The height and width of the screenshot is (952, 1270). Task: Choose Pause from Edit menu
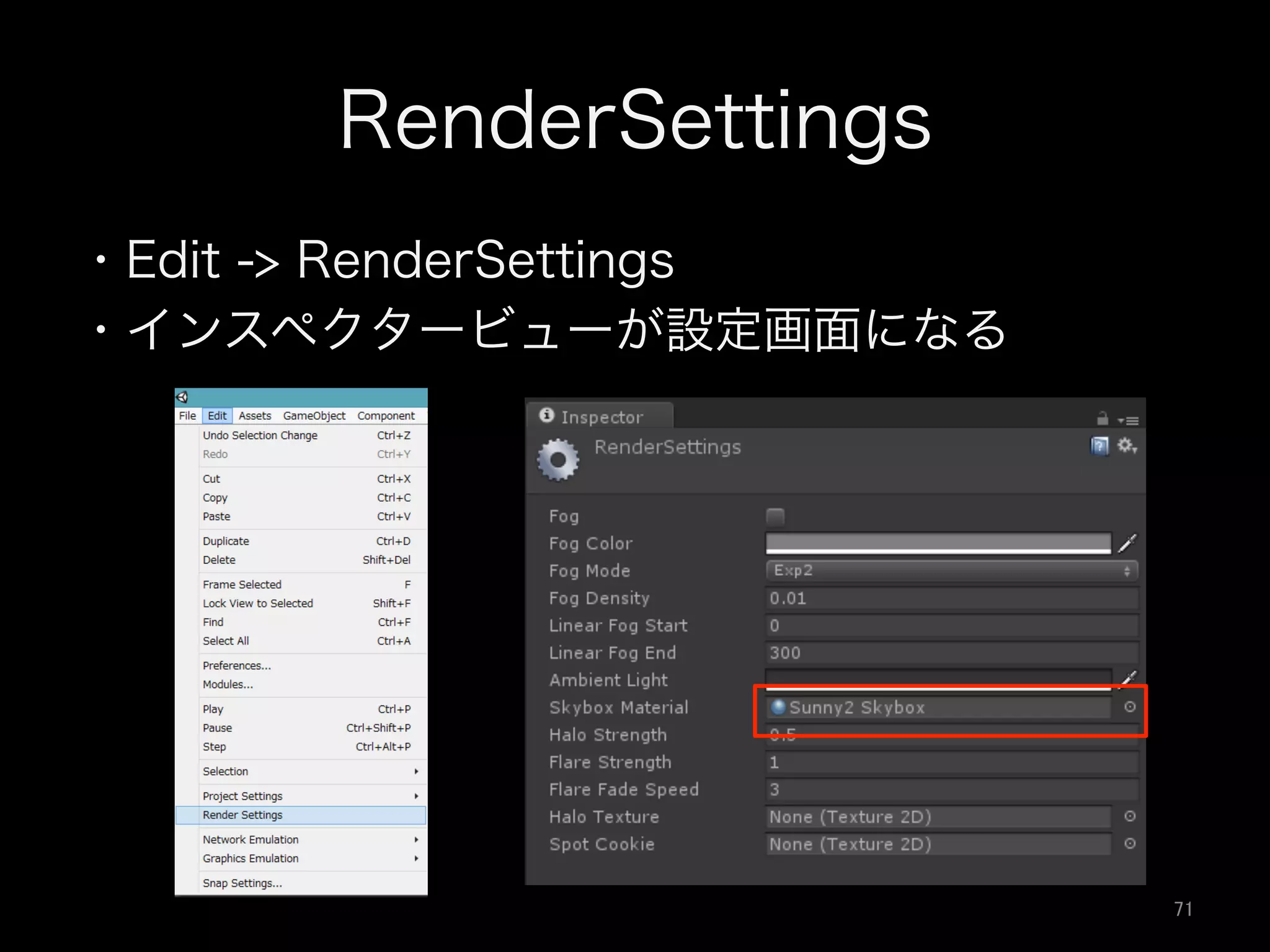point(301,728)
